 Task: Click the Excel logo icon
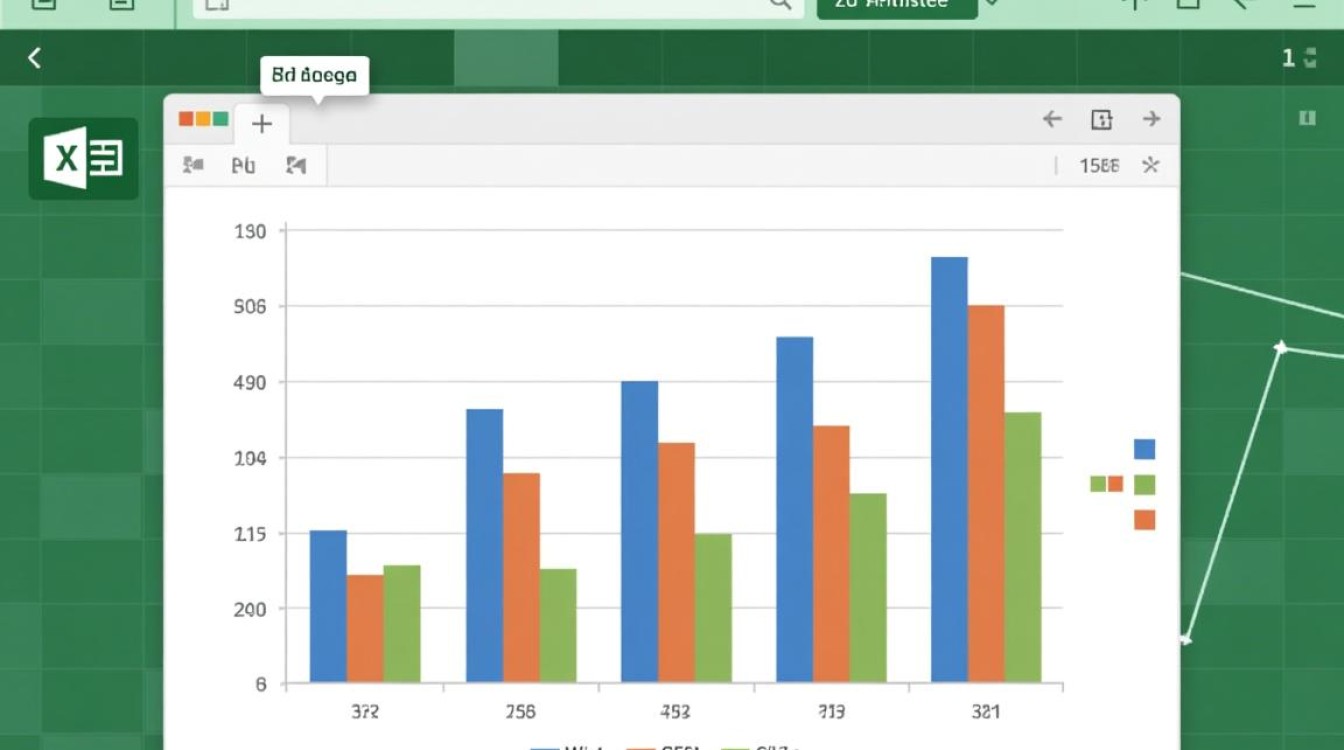click(83, 158)
